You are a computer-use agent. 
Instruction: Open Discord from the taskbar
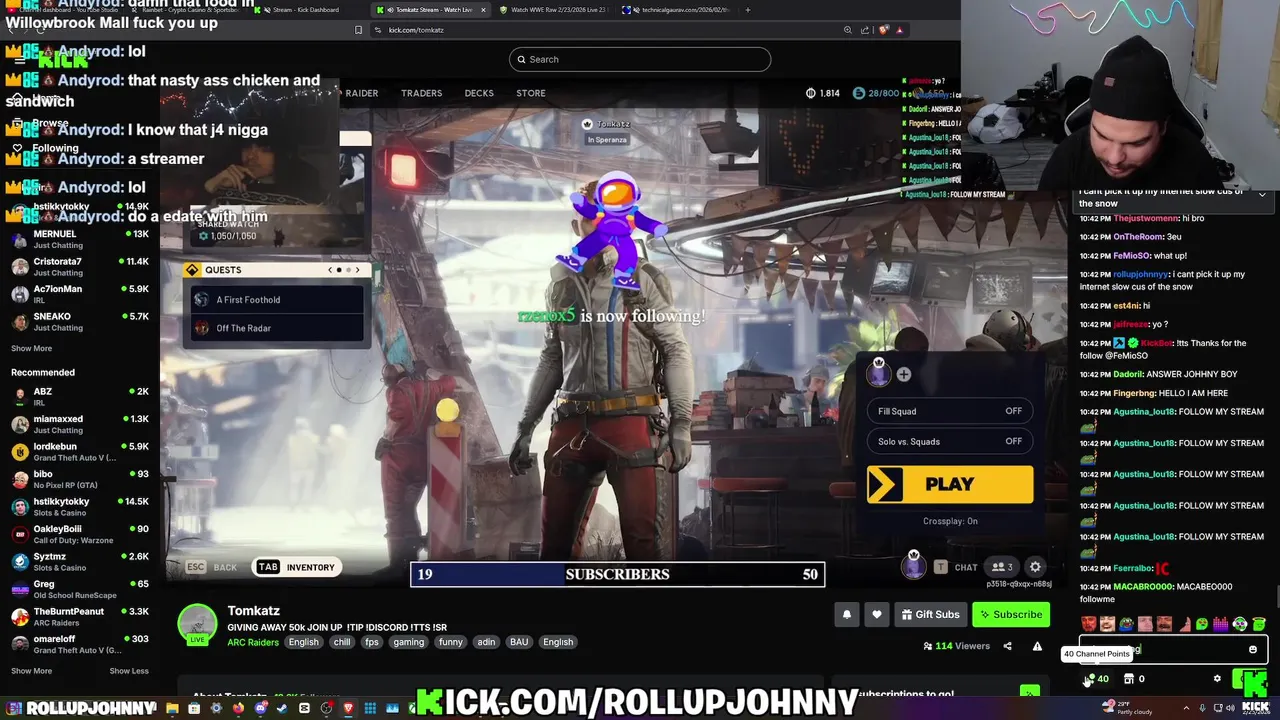pyautogui.click(x=260, y=709)
